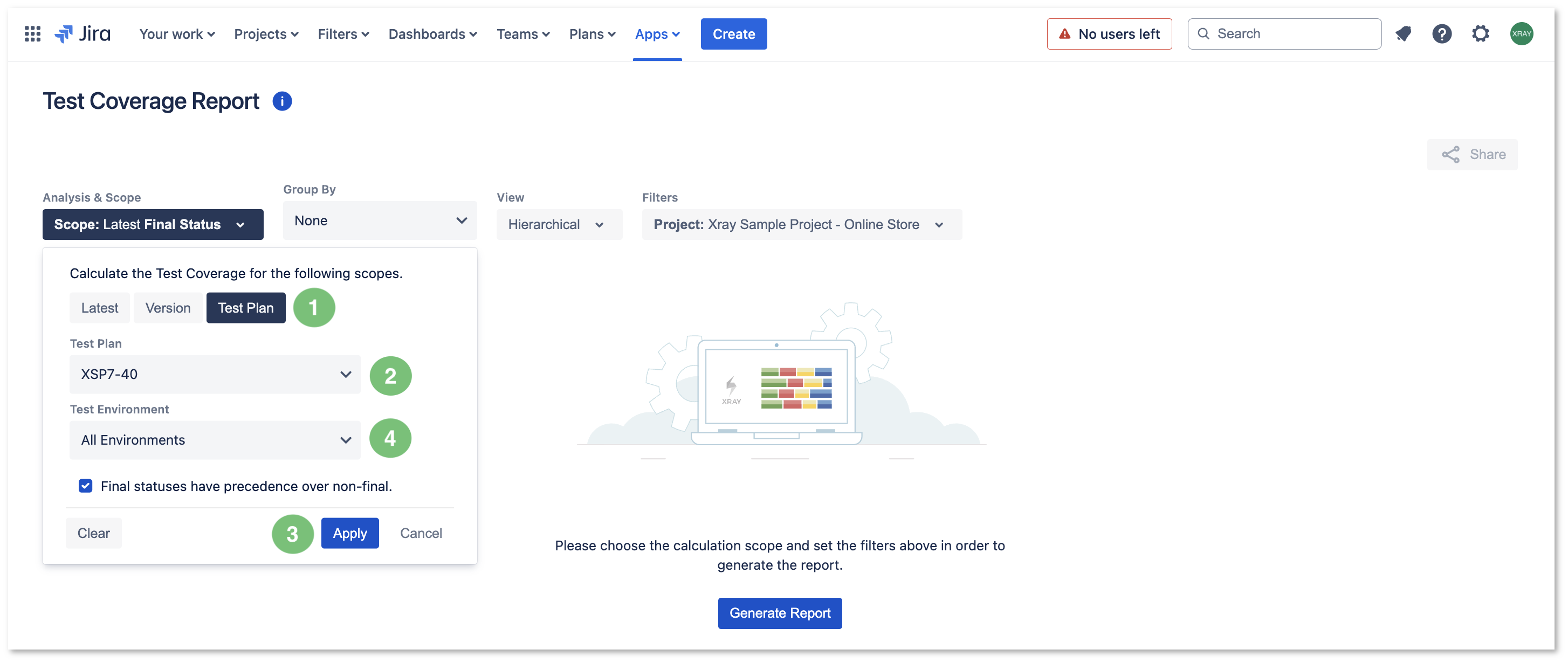
Task: Open the Group By None dropdown
Action: click(x=380, y=220)
